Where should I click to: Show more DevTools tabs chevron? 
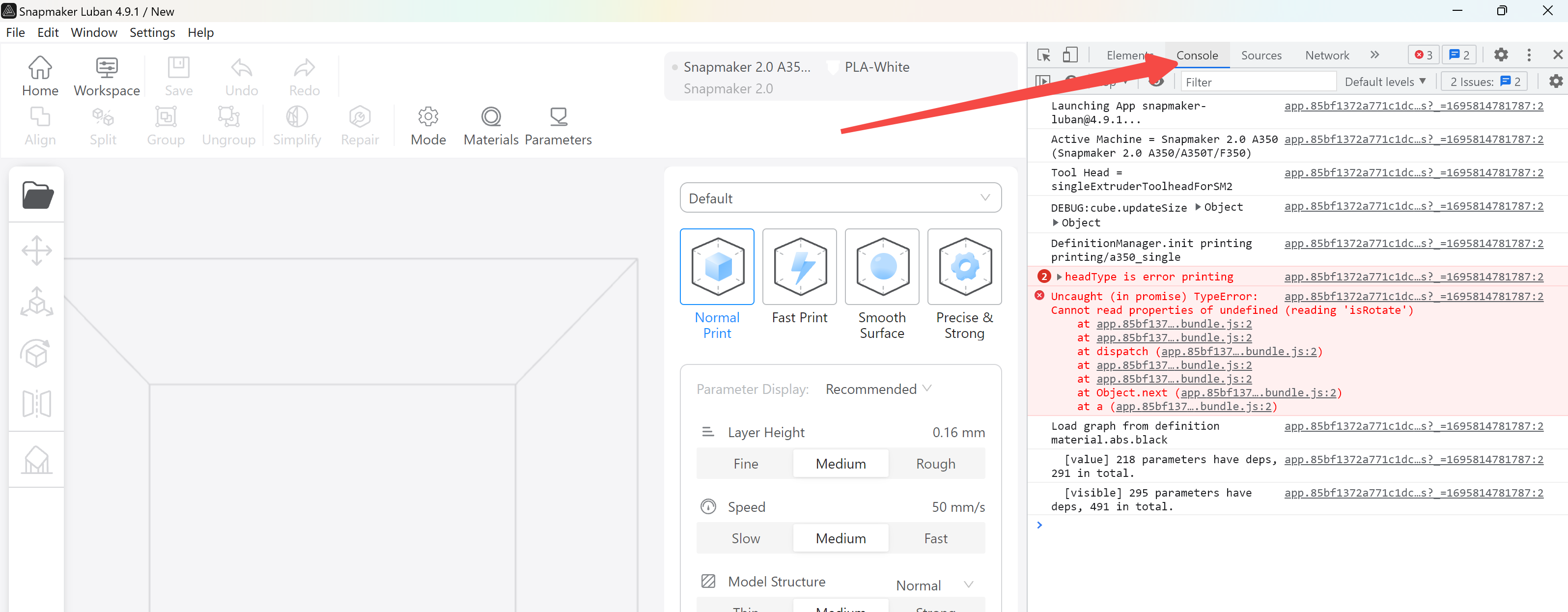1374,55
